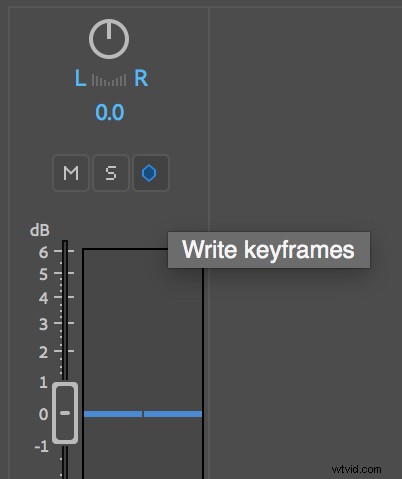Solo the track with S button

[111, 173]
